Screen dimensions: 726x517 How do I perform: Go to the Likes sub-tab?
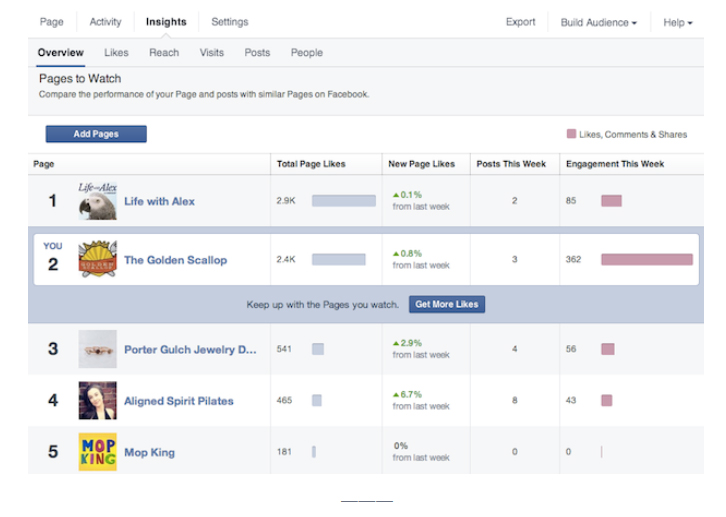click(116, 52)
